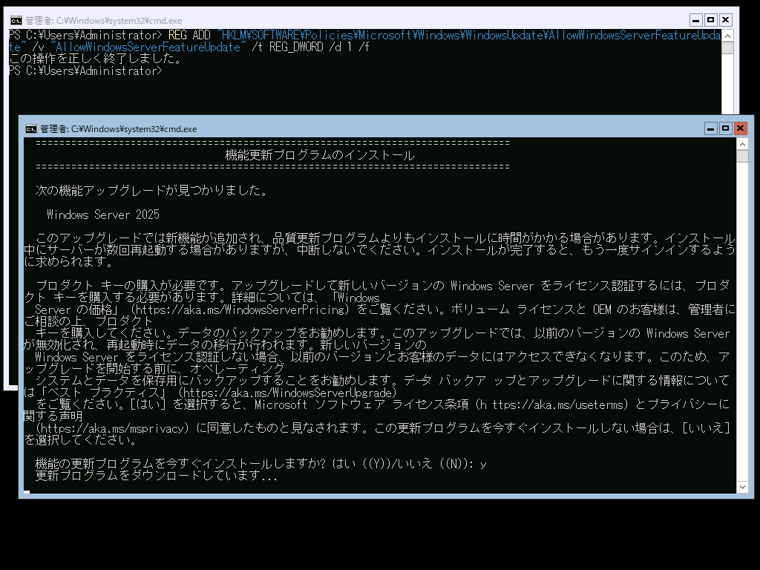This screenshot has height=570, width=760.
Task: Click the message 'この操作を正しく終了しました。'
Action: [95, 59]
